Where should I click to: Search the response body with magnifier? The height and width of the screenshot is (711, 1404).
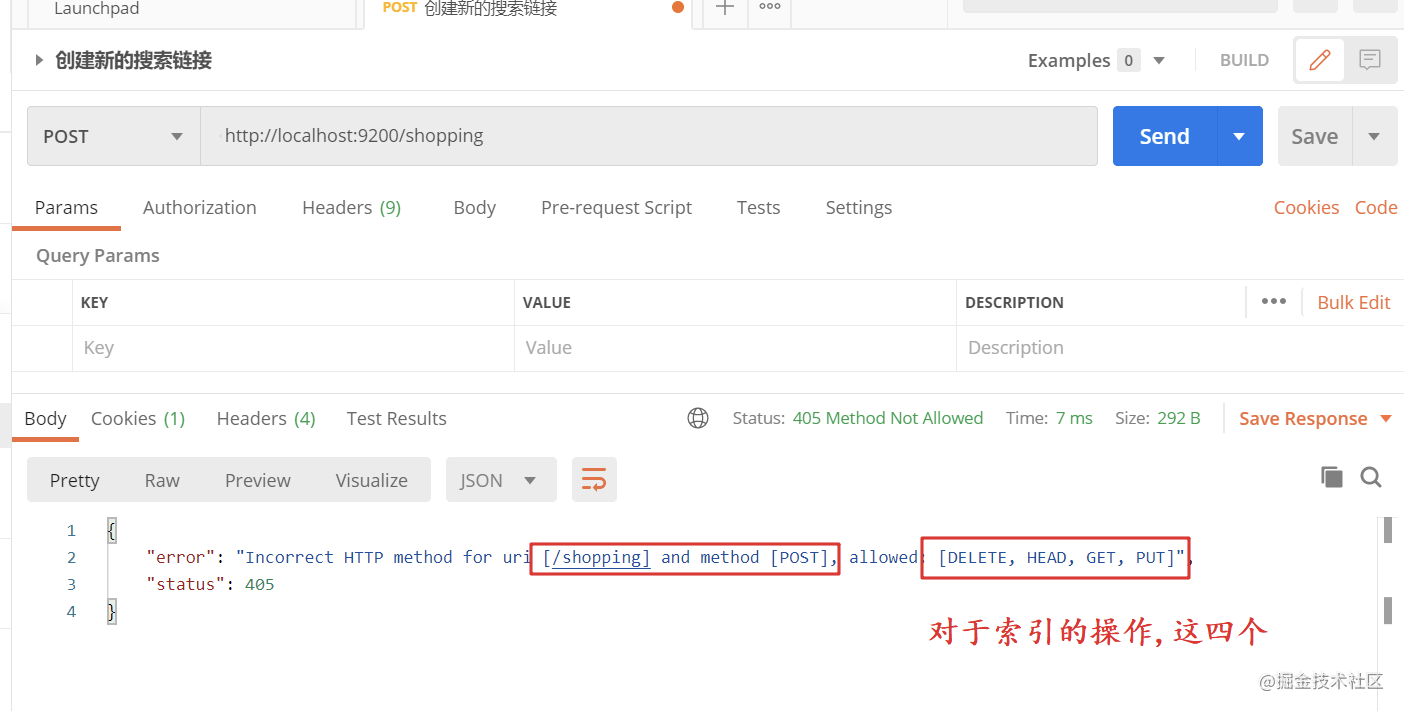coord(1371,477)
